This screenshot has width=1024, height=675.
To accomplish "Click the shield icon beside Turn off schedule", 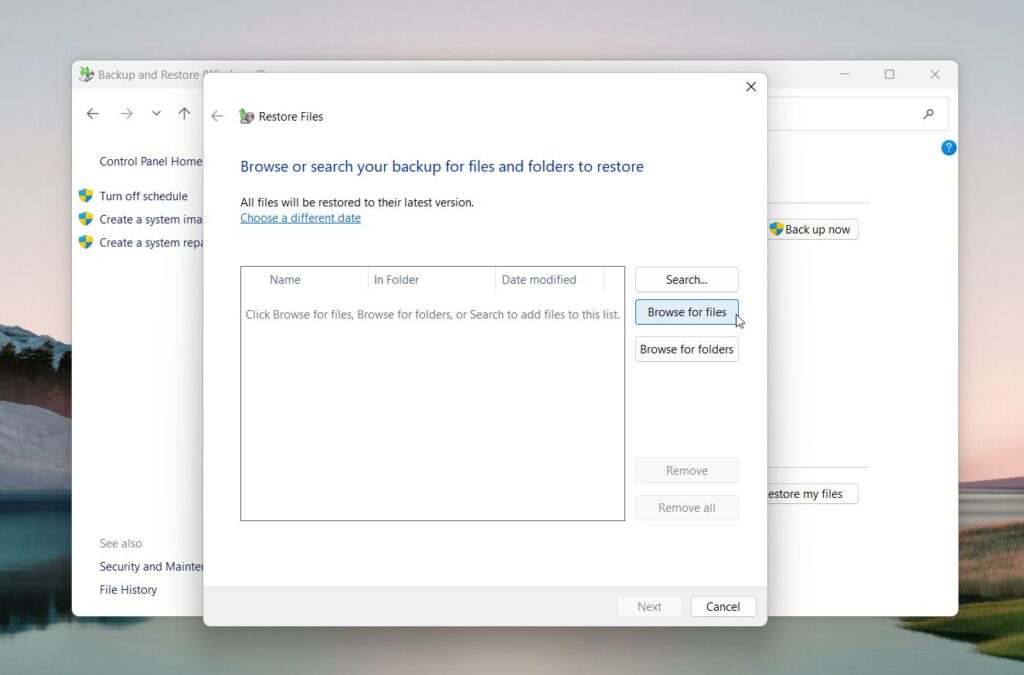I will 85,196.
